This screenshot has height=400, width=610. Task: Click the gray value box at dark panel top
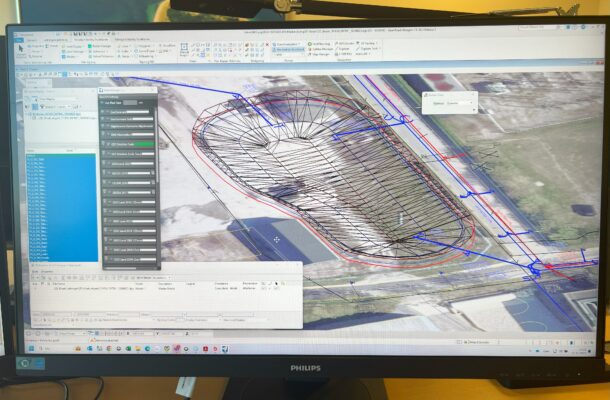coord(130,103)
